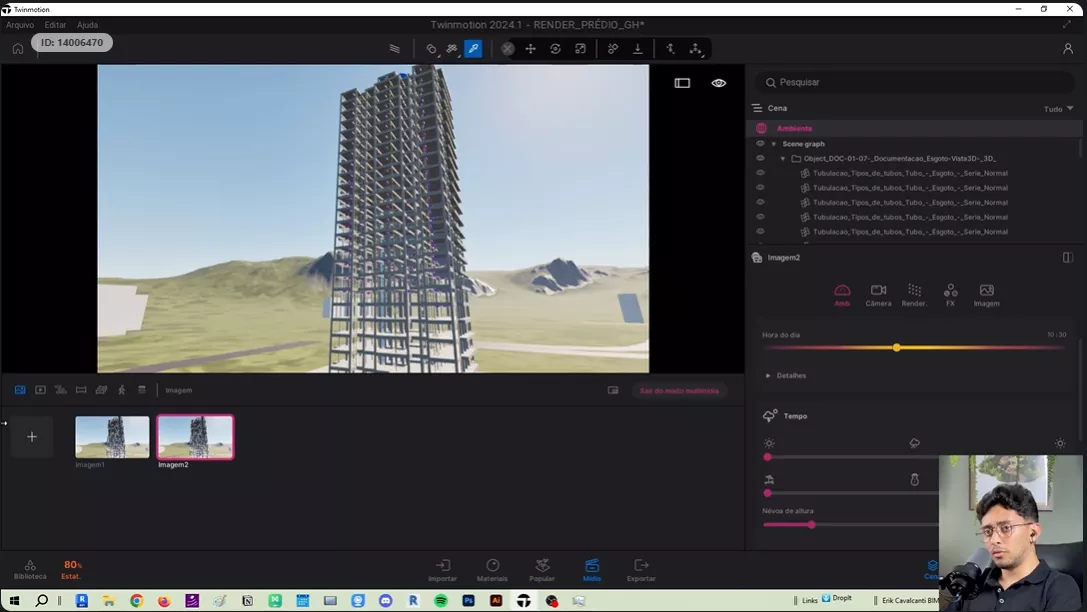The image size is (1087, 612).
Task: Select the material picker eyedropper tool
Action: point(473,48)
